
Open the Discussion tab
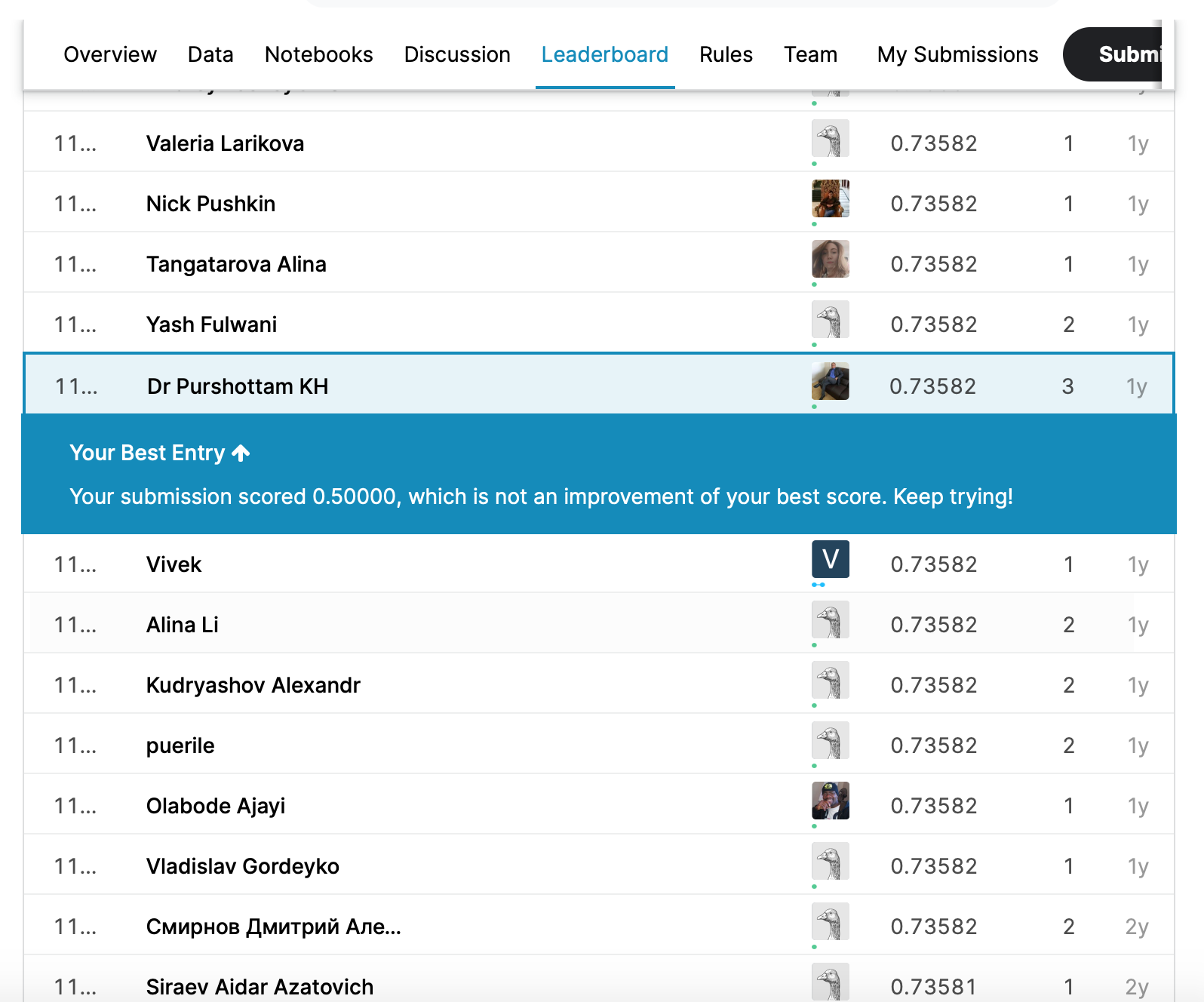point(457,54)
